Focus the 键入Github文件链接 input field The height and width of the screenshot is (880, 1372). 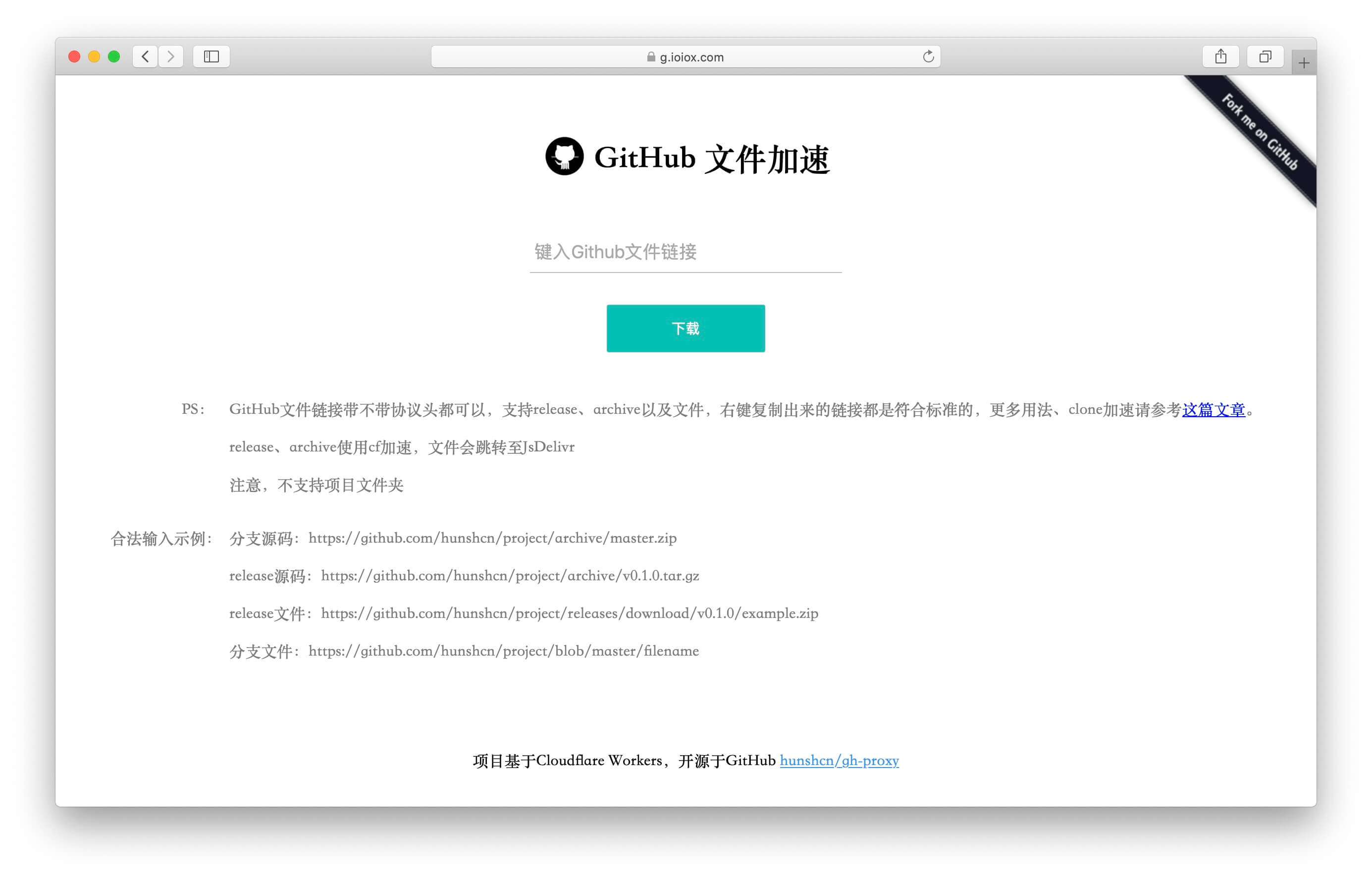tap(686, 252)
